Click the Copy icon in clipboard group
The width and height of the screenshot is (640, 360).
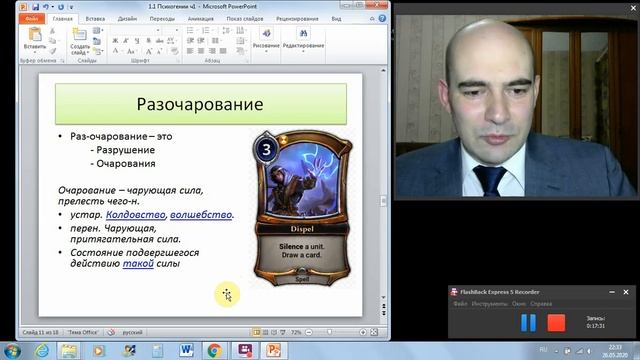click(x=53, y=41)
